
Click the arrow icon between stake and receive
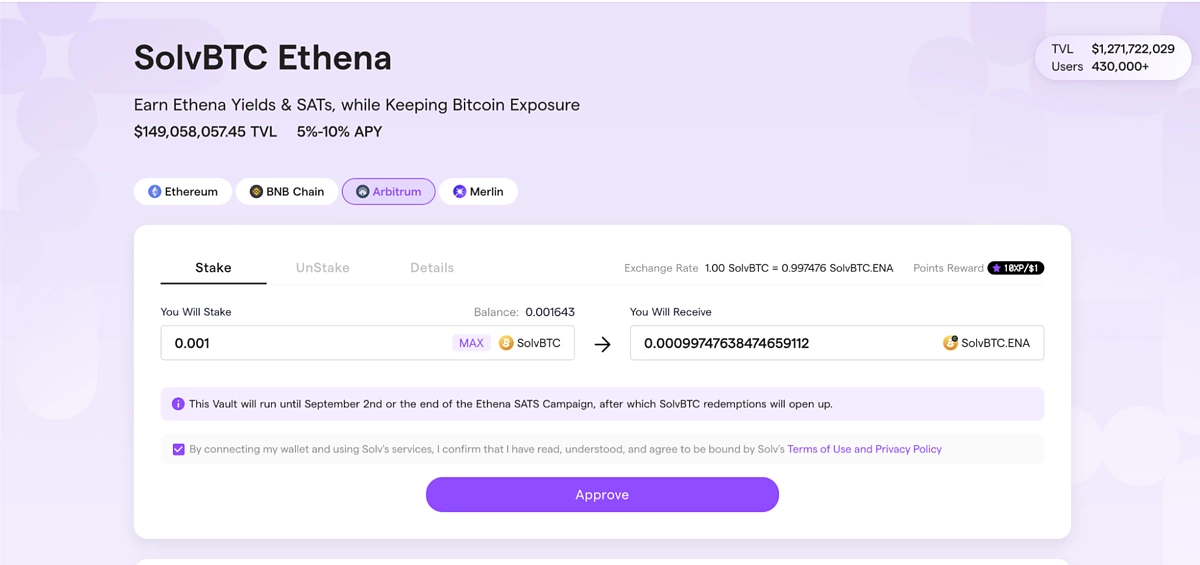tap(602, 344)
